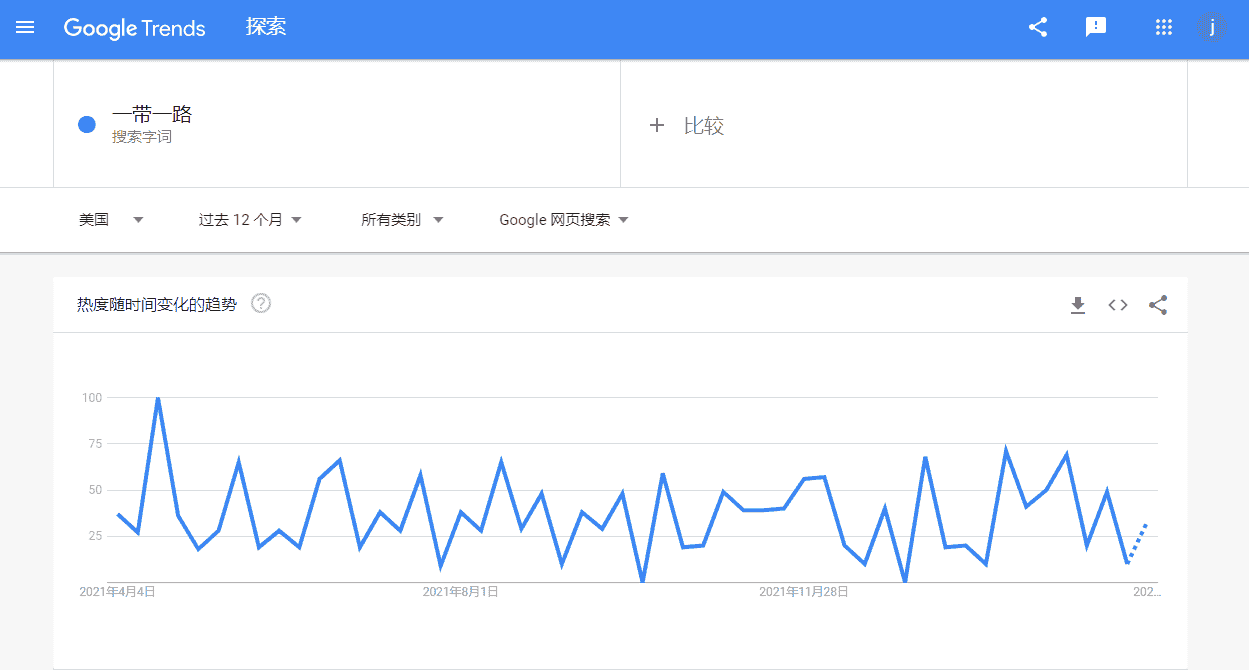Go to Google Trends home via the logo

coord(134,28)
